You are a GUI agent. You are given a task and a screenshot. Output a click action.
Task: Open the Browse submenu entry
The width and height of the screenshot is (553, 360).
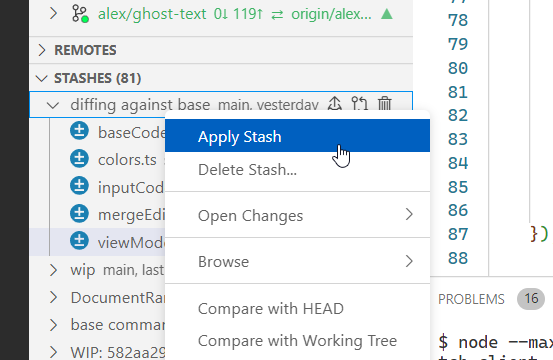[x=297, y=261]
